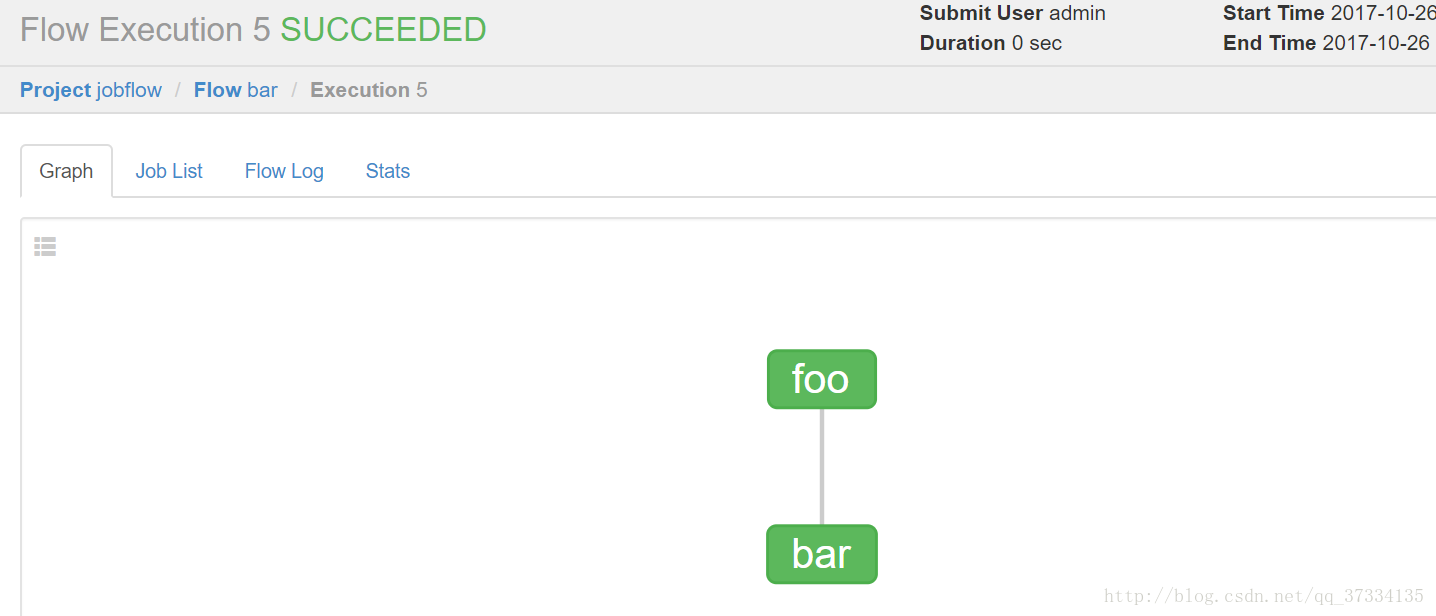This screenshot has height=616, width=1436.
Task: Open the Flow Log tab
Action: 284,171
